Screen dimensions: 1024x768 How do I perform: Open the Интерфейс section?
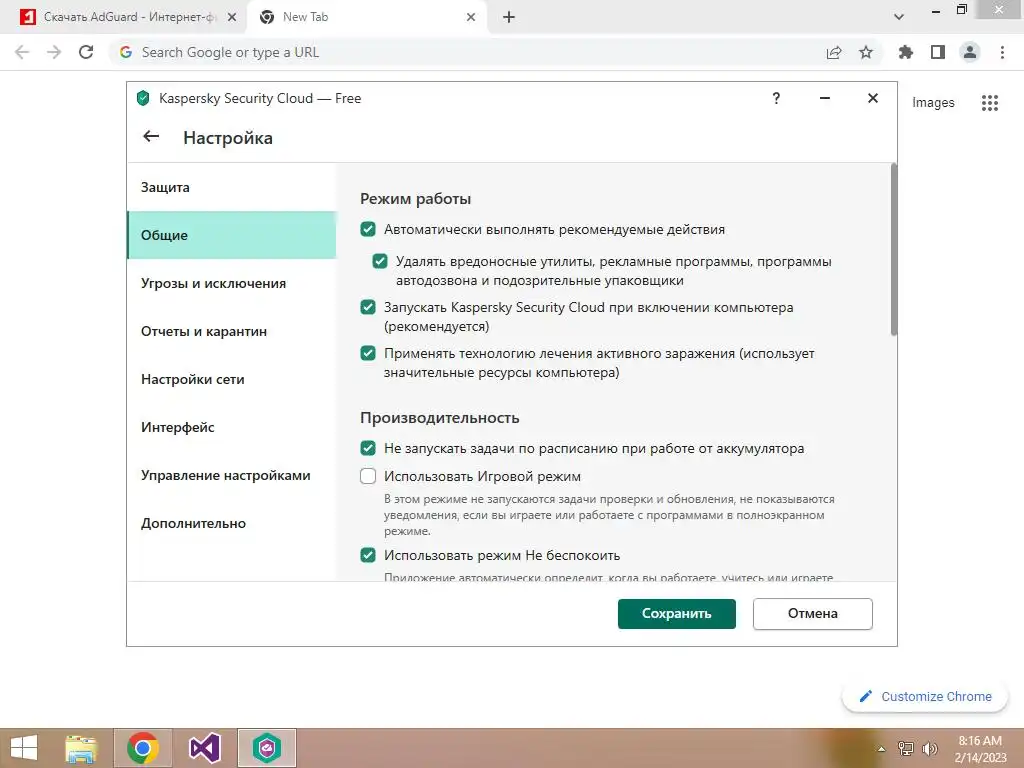[x=232, y=427]
